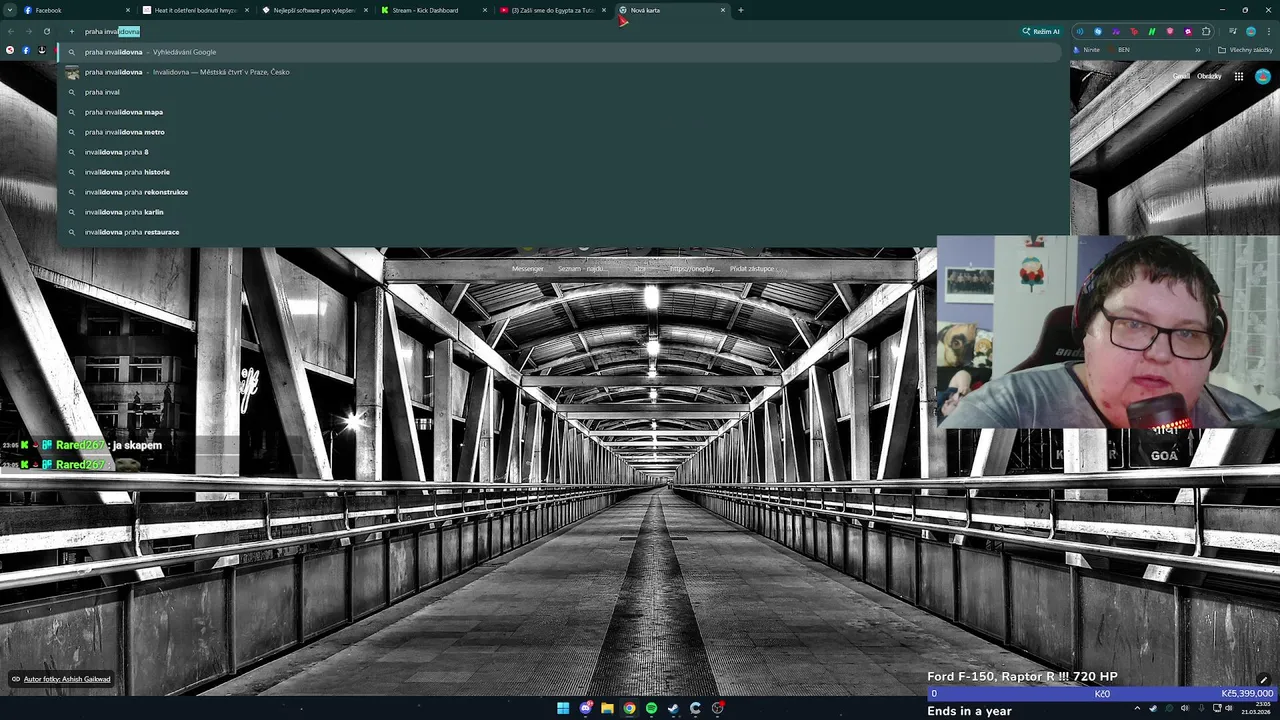Open Všechny záložky folder
The width and height of the screenshot is (1280, 720).
point(1245,50)
